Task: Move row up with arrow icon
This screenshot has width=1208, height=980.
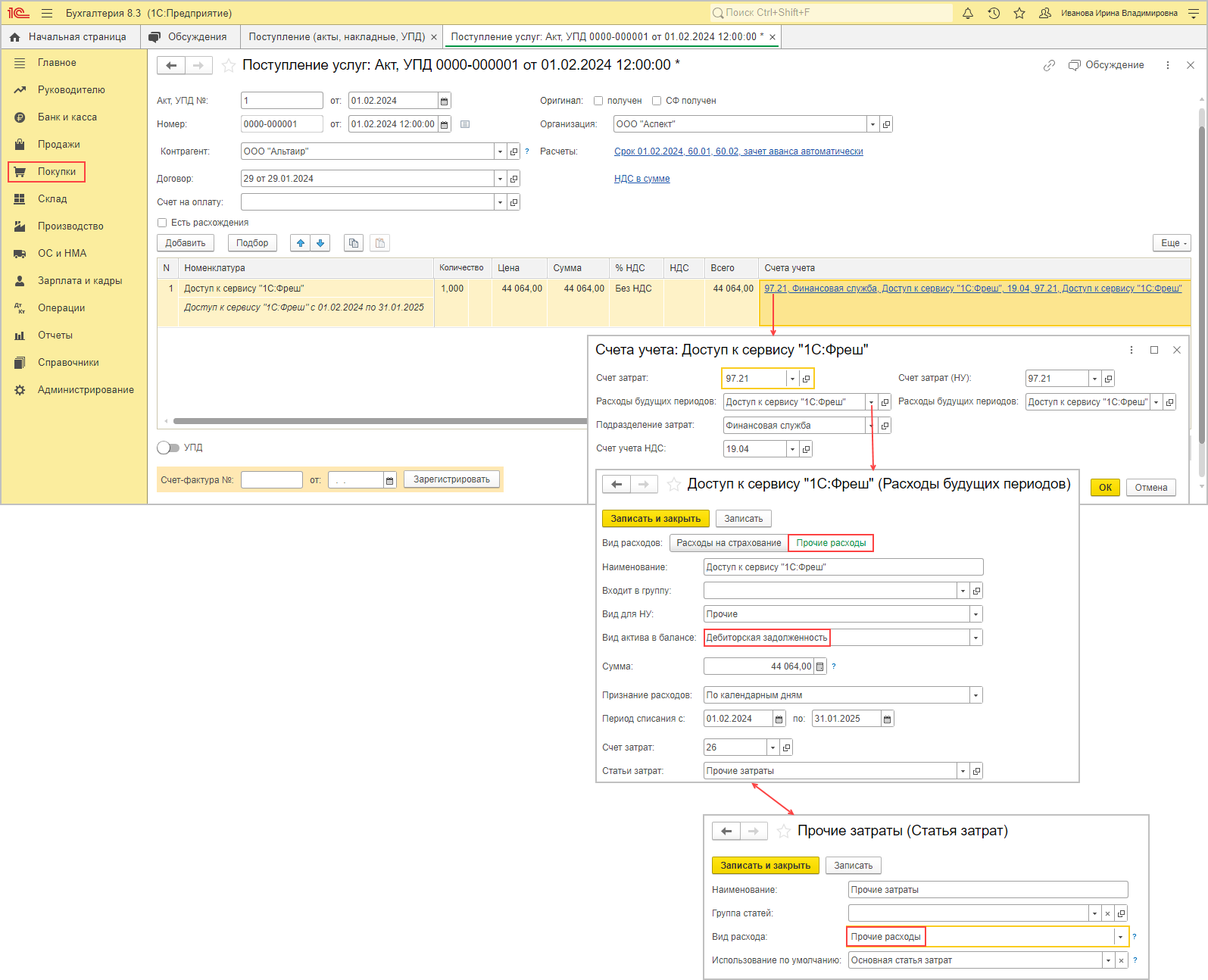Action: 301,243
